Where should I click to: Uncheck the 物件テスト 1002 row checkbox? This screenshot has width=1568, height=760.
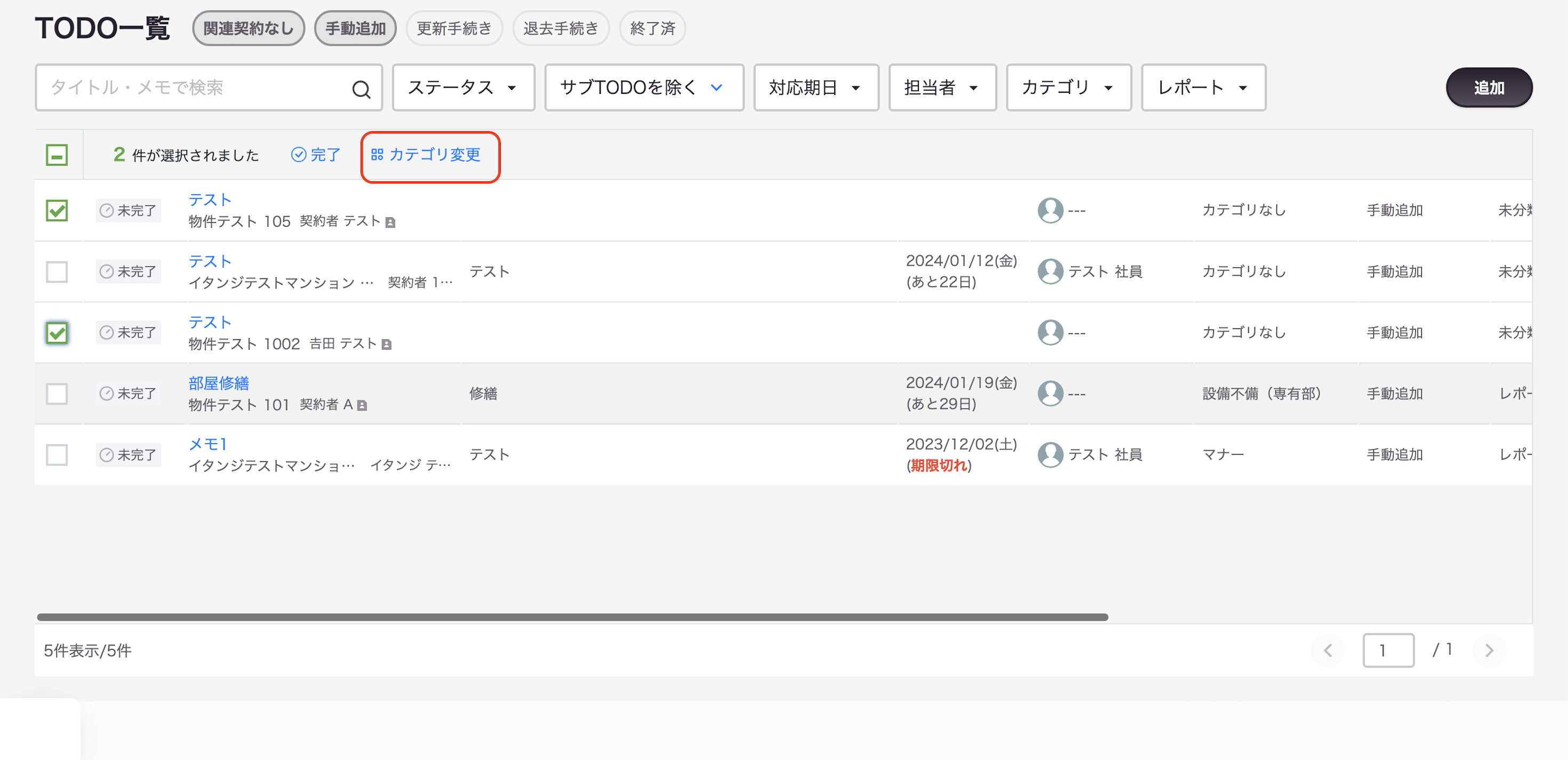pyautogui.click(x=57, y=332)
